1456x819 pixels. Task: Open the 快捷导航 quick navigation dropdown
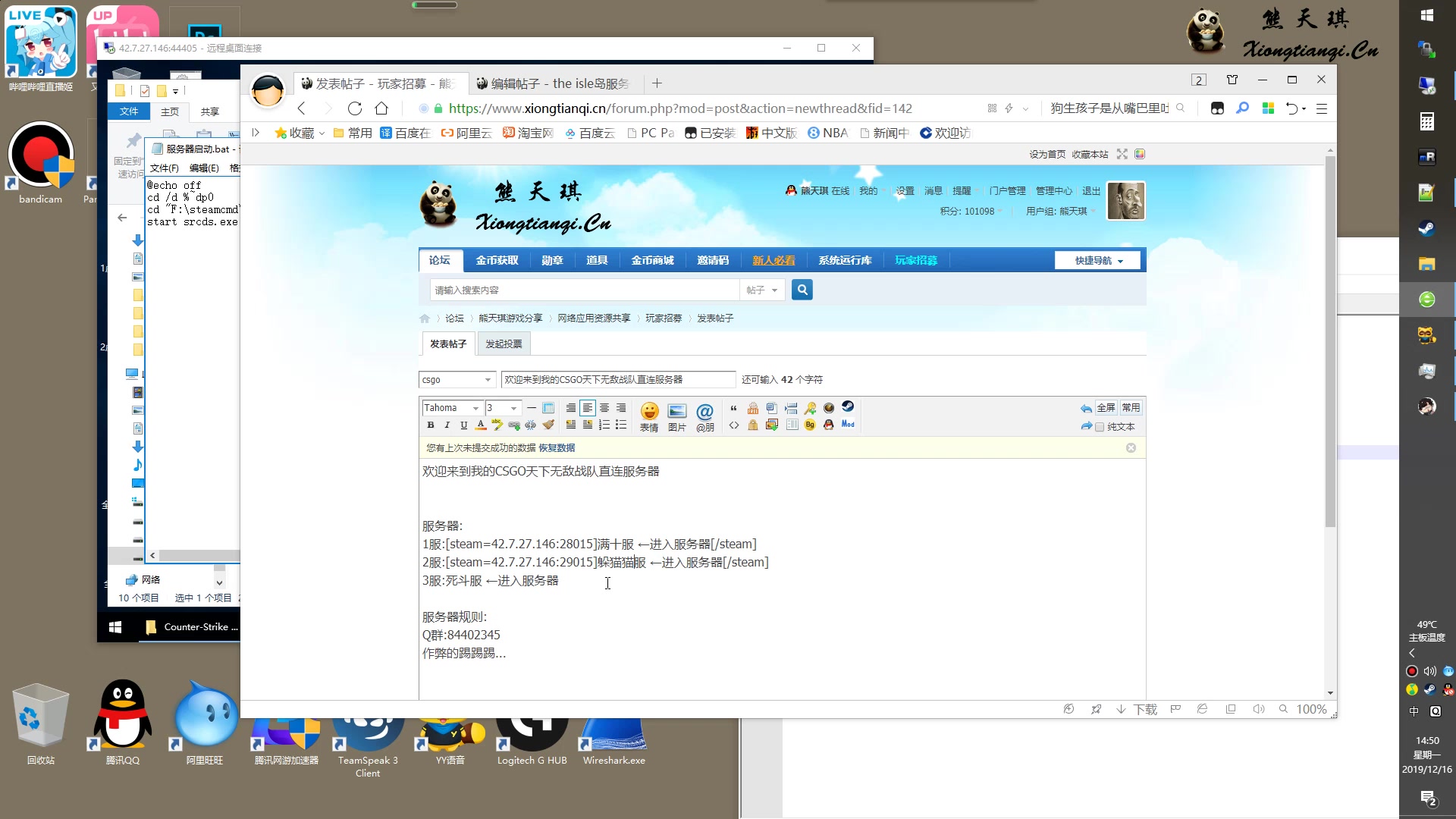pyautogui.click(x=1098, y=260)
